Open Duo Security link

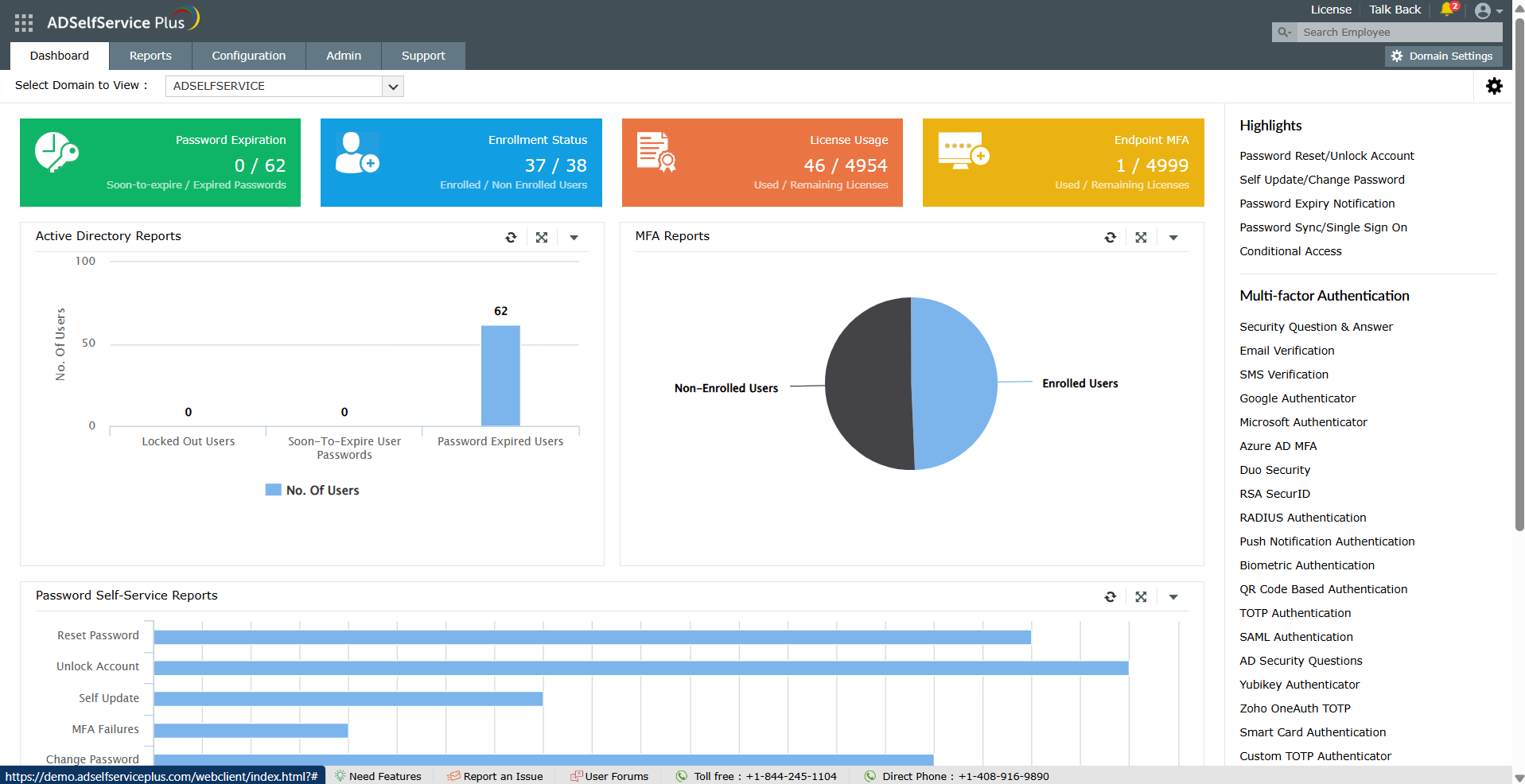tap(1274, 470)
